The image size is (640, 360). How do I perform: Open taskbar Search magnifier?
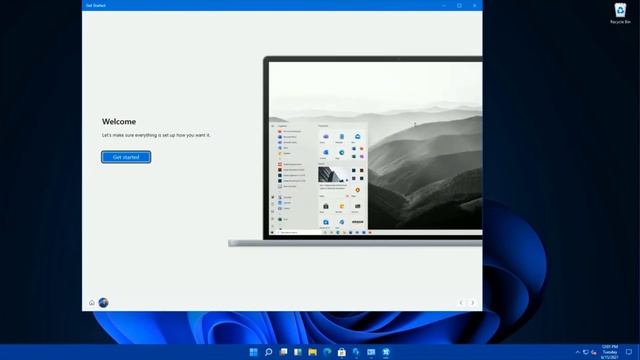268,352
